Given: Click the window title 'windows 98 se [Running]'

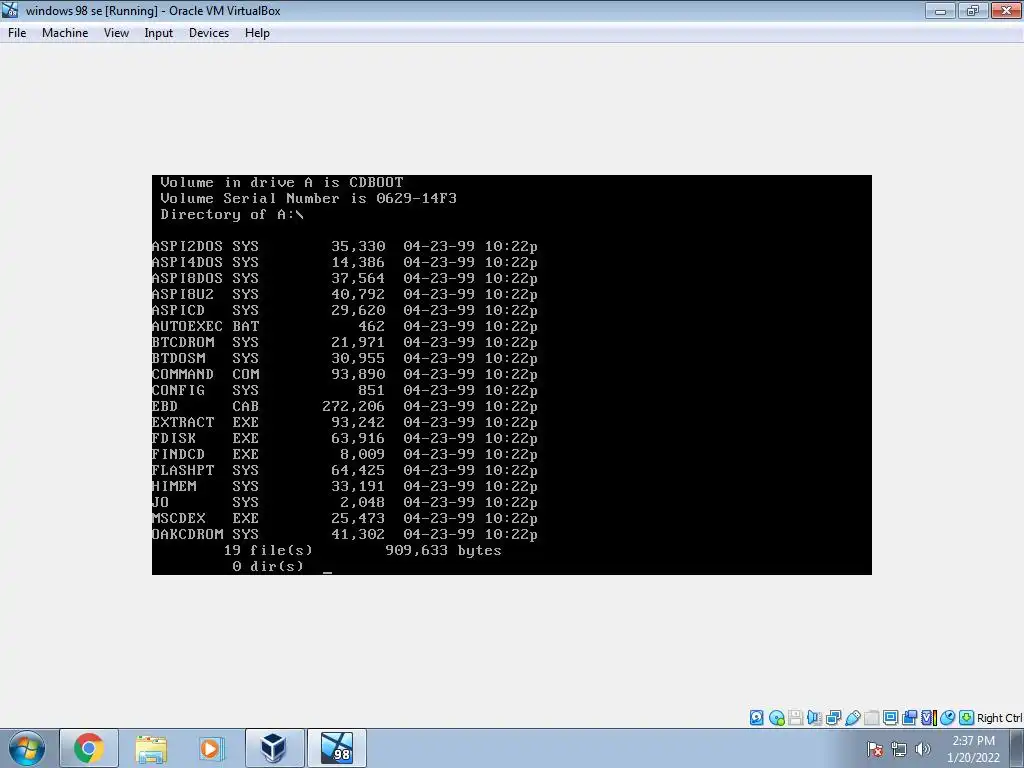Looking at the screenshot, I should [91, 10].
